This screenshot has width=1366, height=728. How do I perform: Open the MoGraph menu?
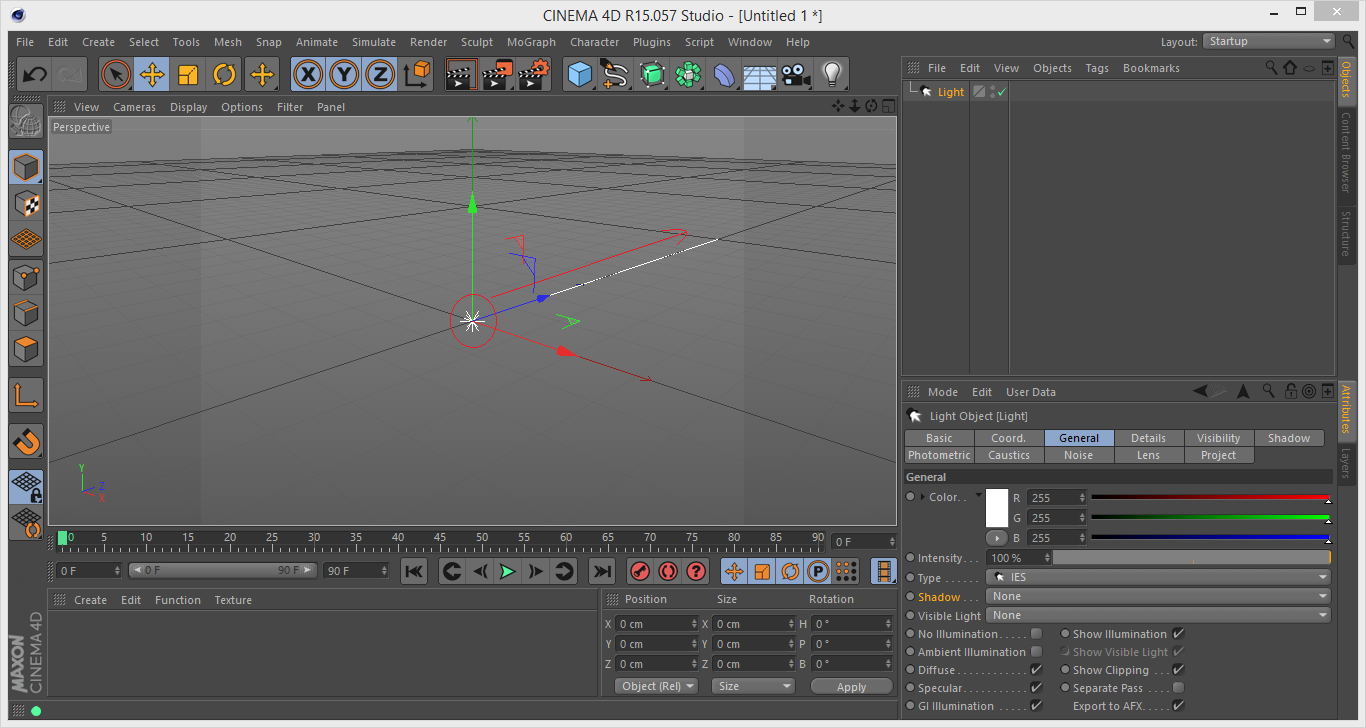[x=531, y=42]
